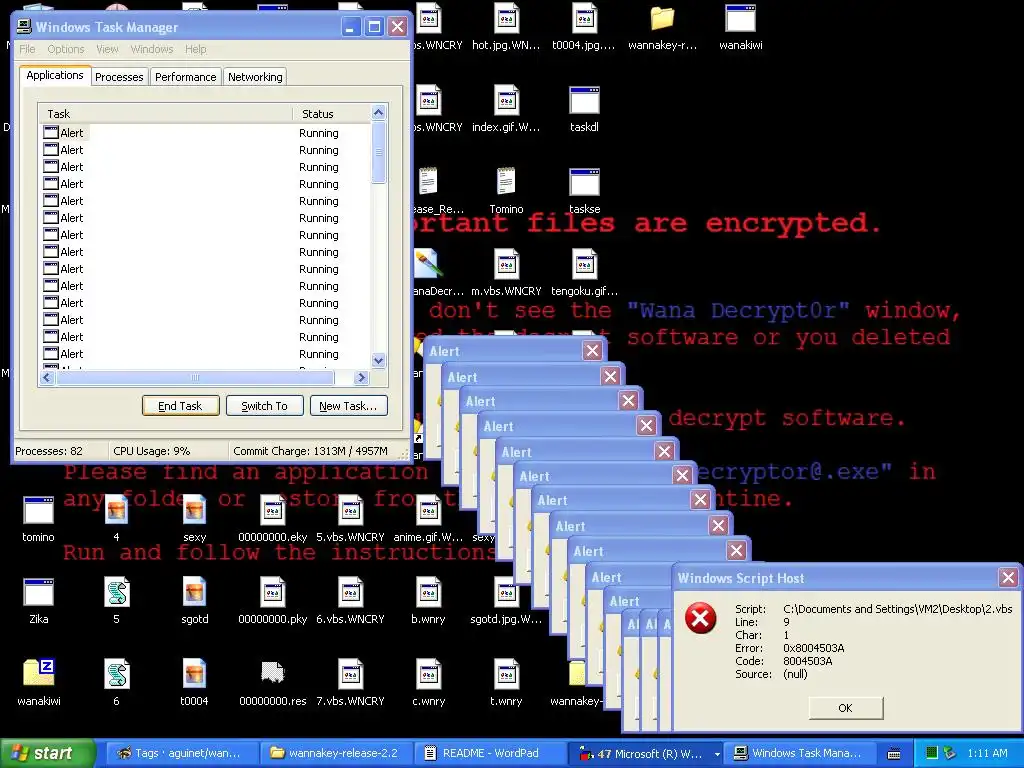Select the t0004 image file icon
Viewport: 1024px width, 768px height.
pyautogui.click(x=194, y=674)
